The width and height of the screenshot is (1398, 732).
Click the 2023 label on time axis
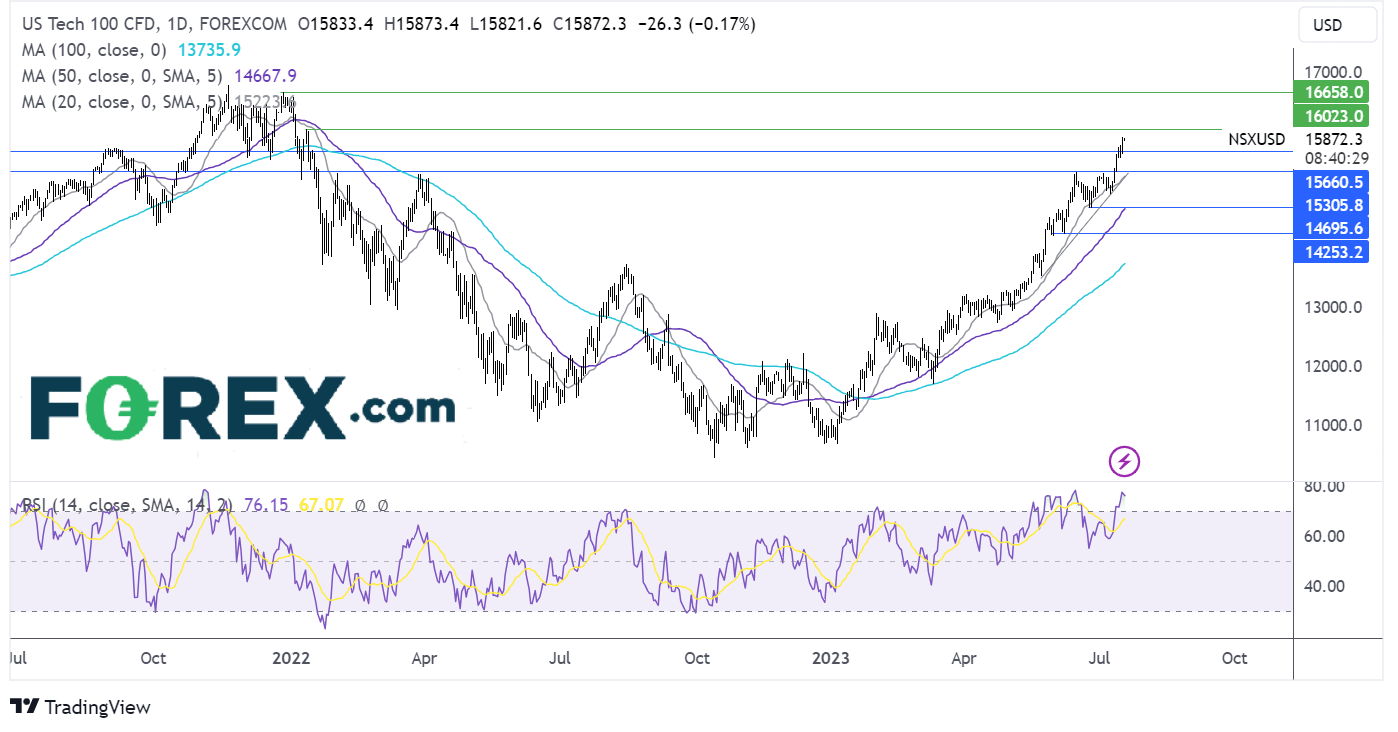(x=830, y=659)
